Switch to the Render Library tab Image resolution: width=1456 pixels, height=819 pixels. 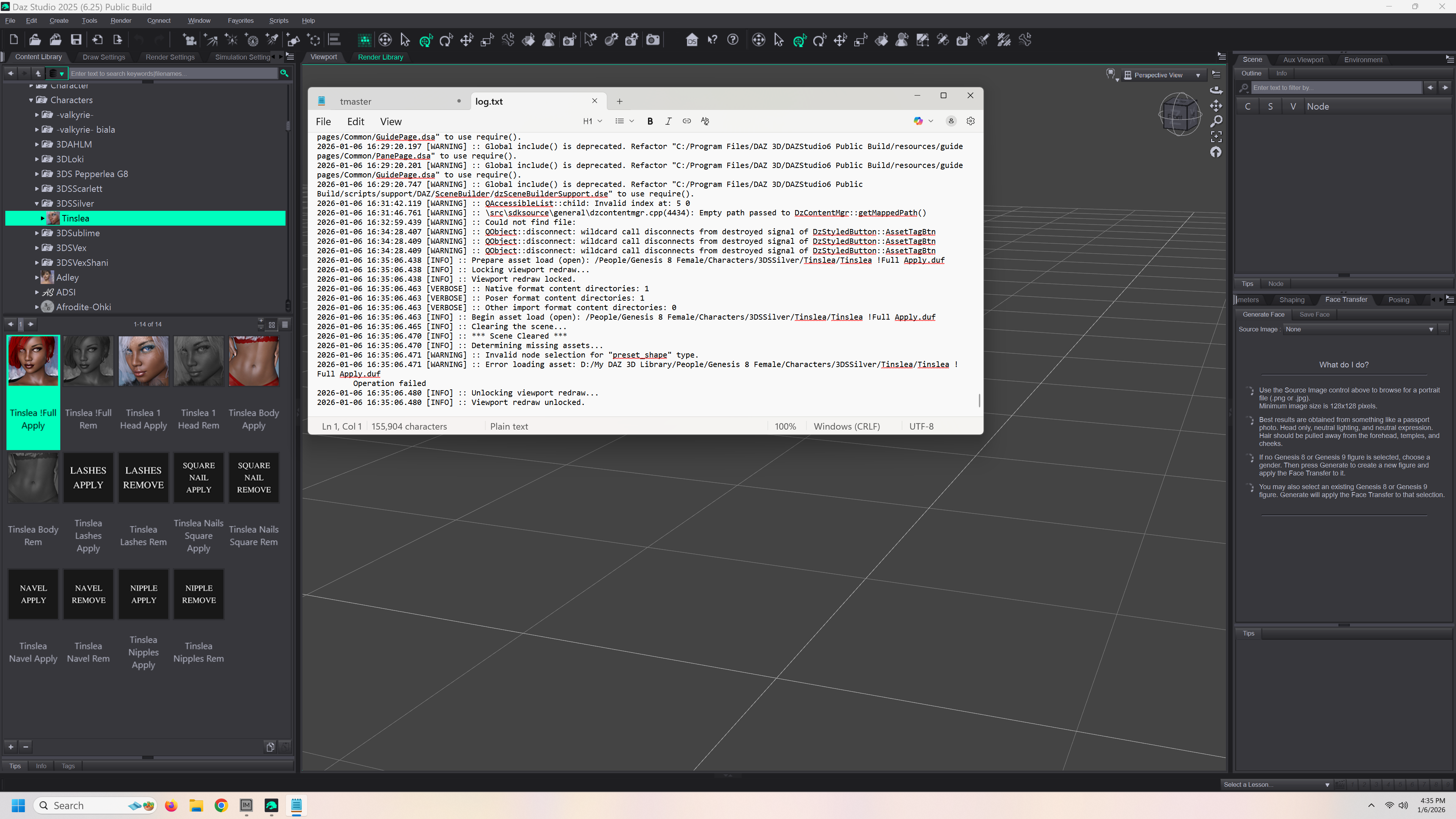(380, 57)
